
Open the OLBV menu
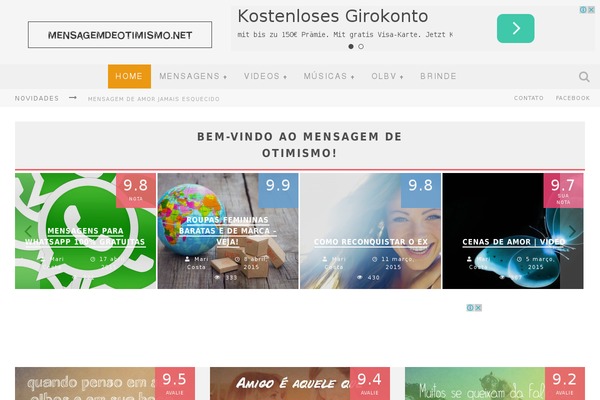click(387, 77)
